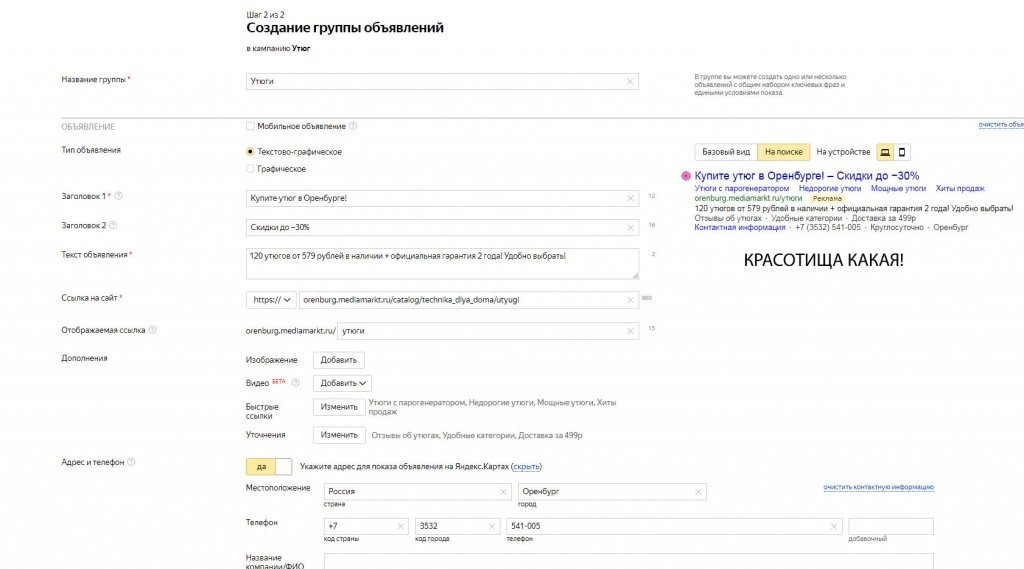The width and height of the screenshot is (1024, 569).
Task: Click очистить контактную информацию link
Action: tap(878, 487)
